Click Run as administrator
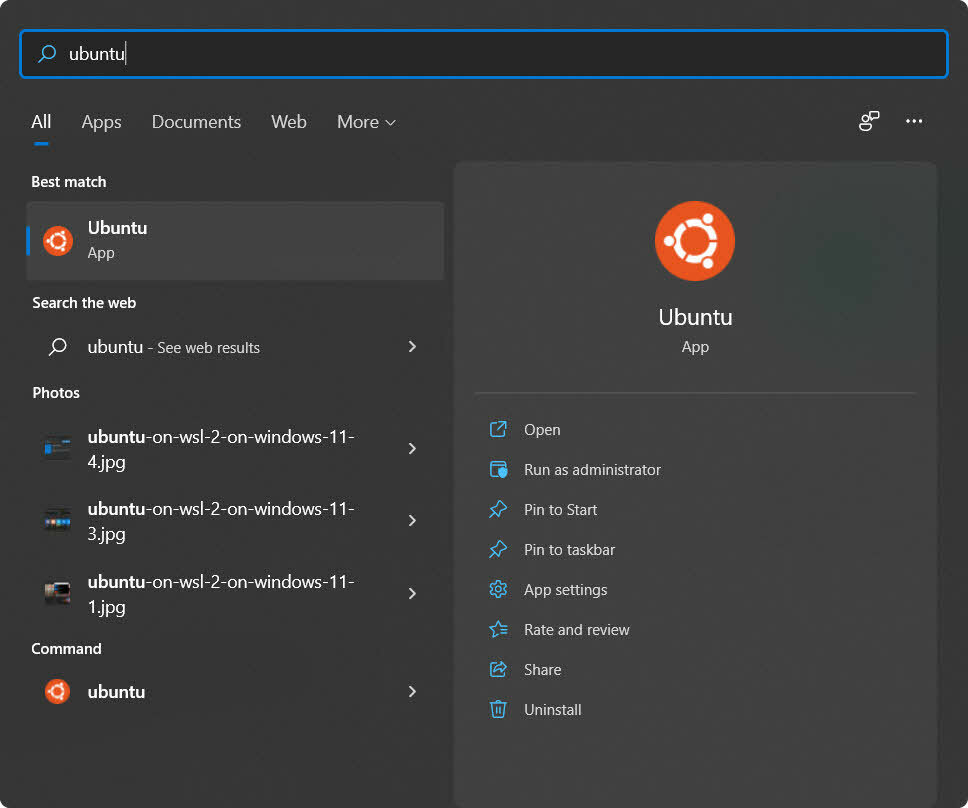 592,469
